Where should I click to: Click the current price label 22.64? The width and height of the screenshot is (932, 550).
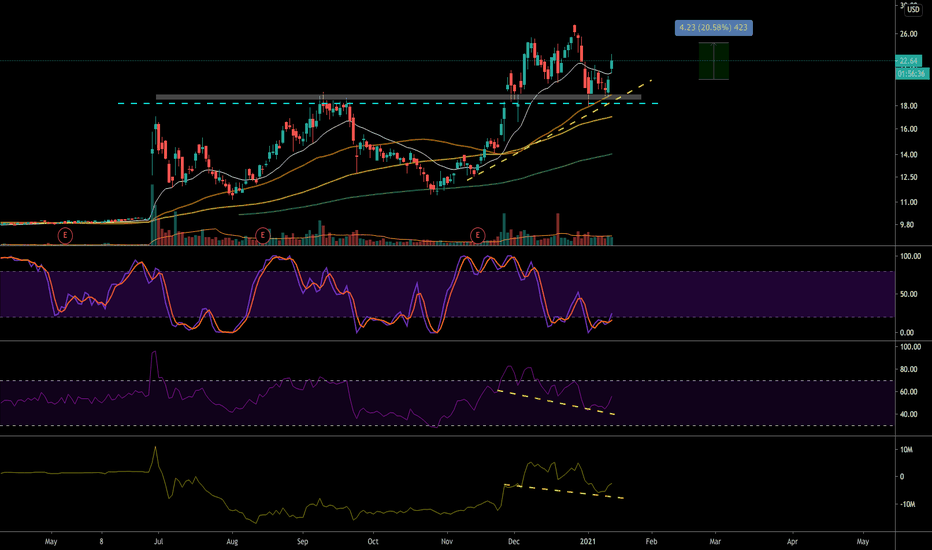coord(908,61)
